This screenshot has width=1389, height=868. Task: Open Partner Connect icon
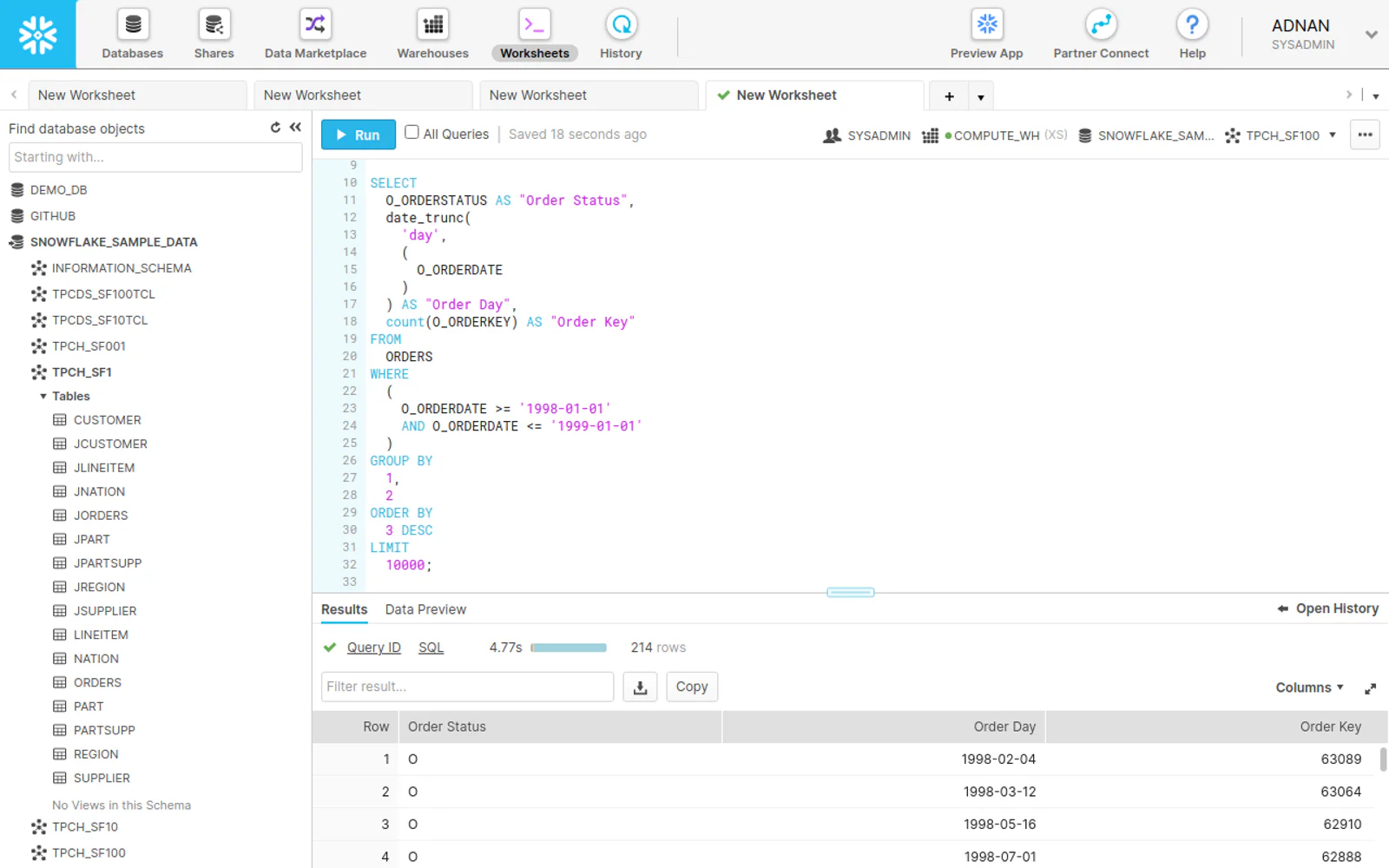[x=1101, y=24]
